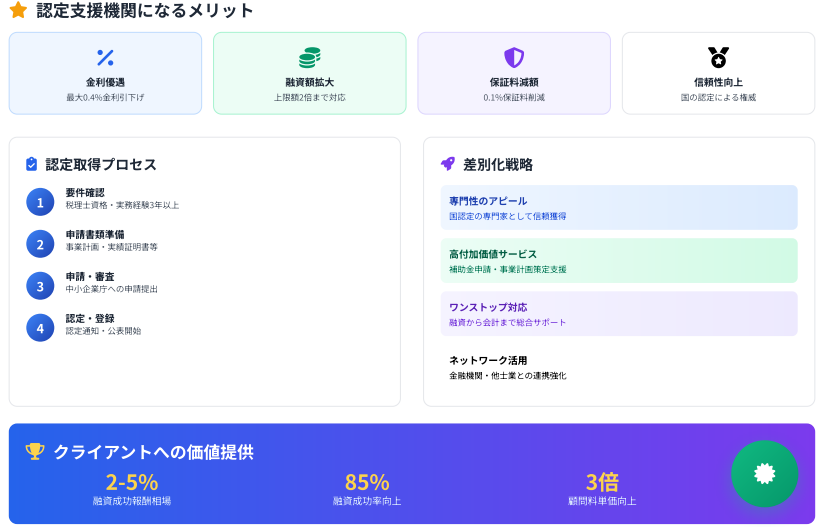
Task: Click 事業計画・実績証明書等 description
Action: coord(112,248)
